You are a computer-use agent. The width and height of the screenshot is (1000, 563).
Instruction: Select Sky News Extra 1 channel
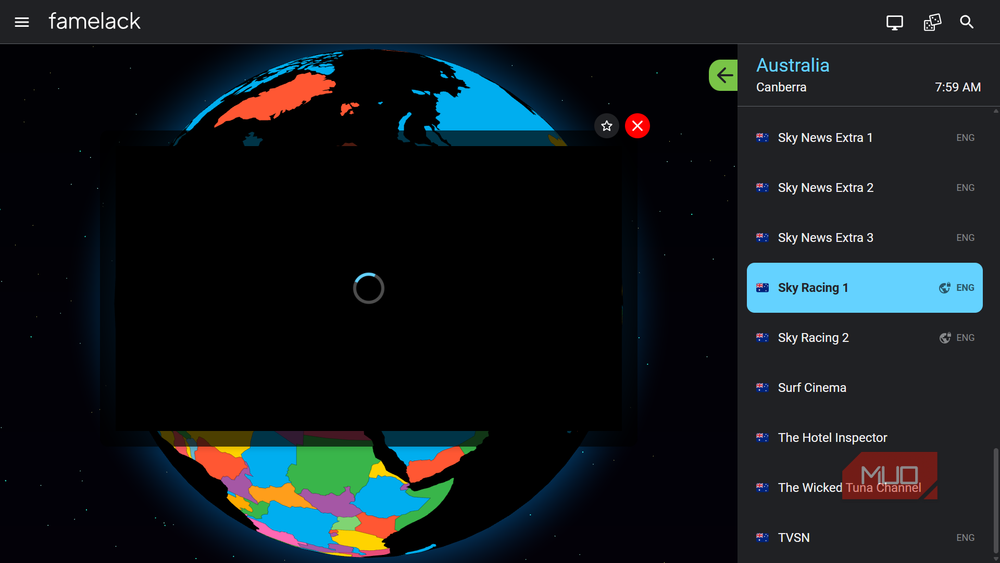tap(864, 138)
